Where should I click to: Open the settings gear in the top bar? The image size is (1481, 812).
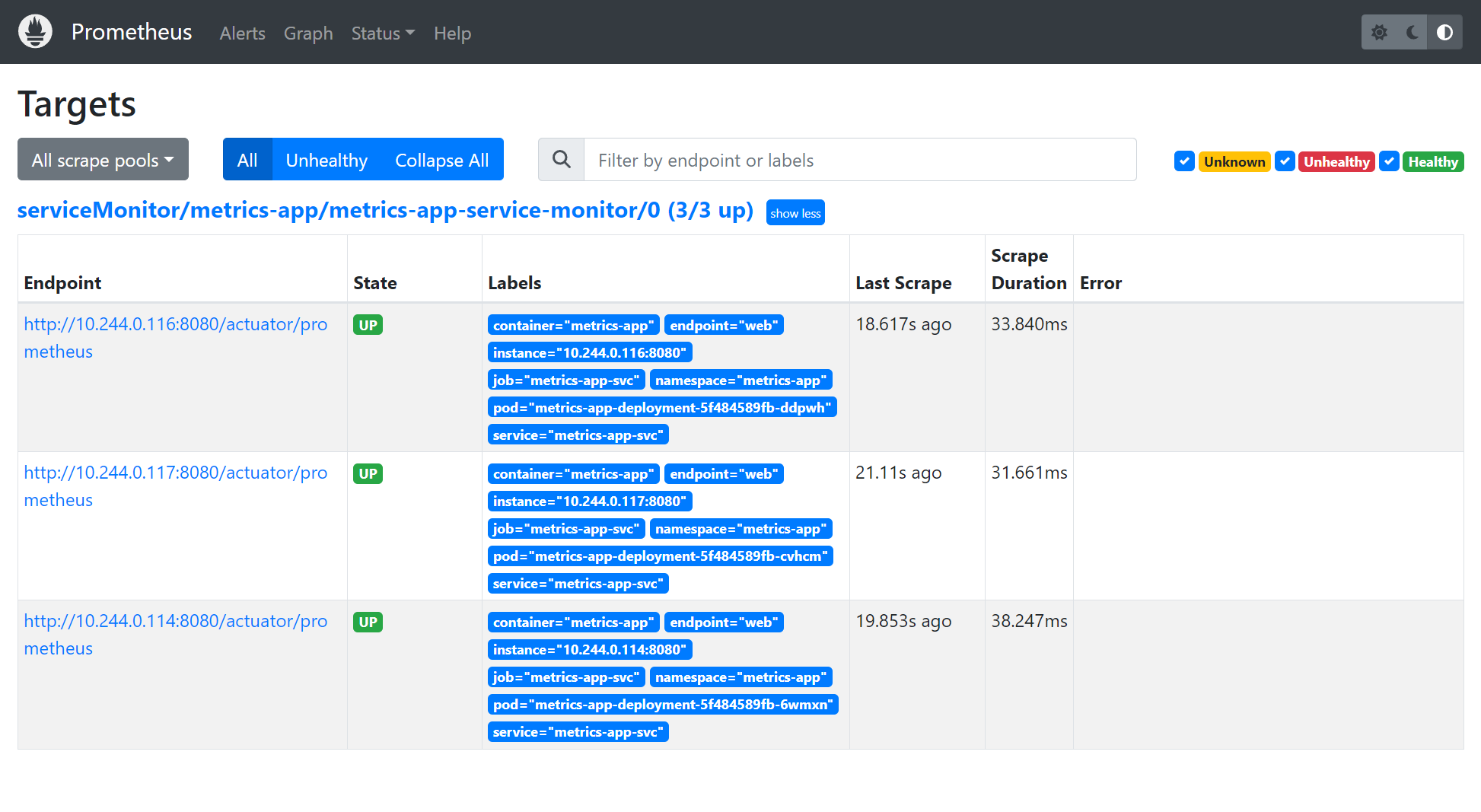coord(1380,32)
